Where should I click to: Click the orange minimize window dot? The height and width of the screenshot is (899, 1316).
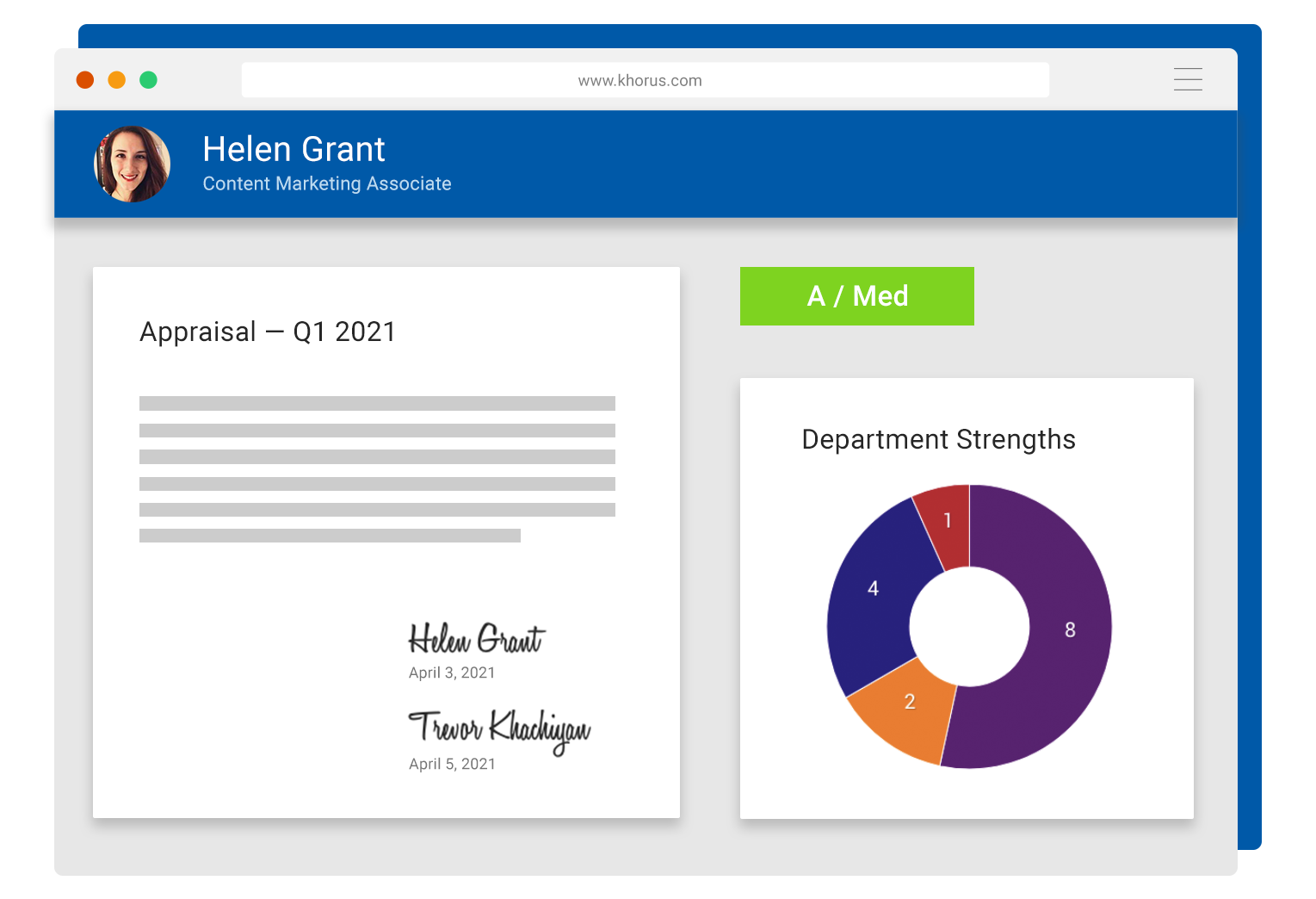(x=117, y=80)
